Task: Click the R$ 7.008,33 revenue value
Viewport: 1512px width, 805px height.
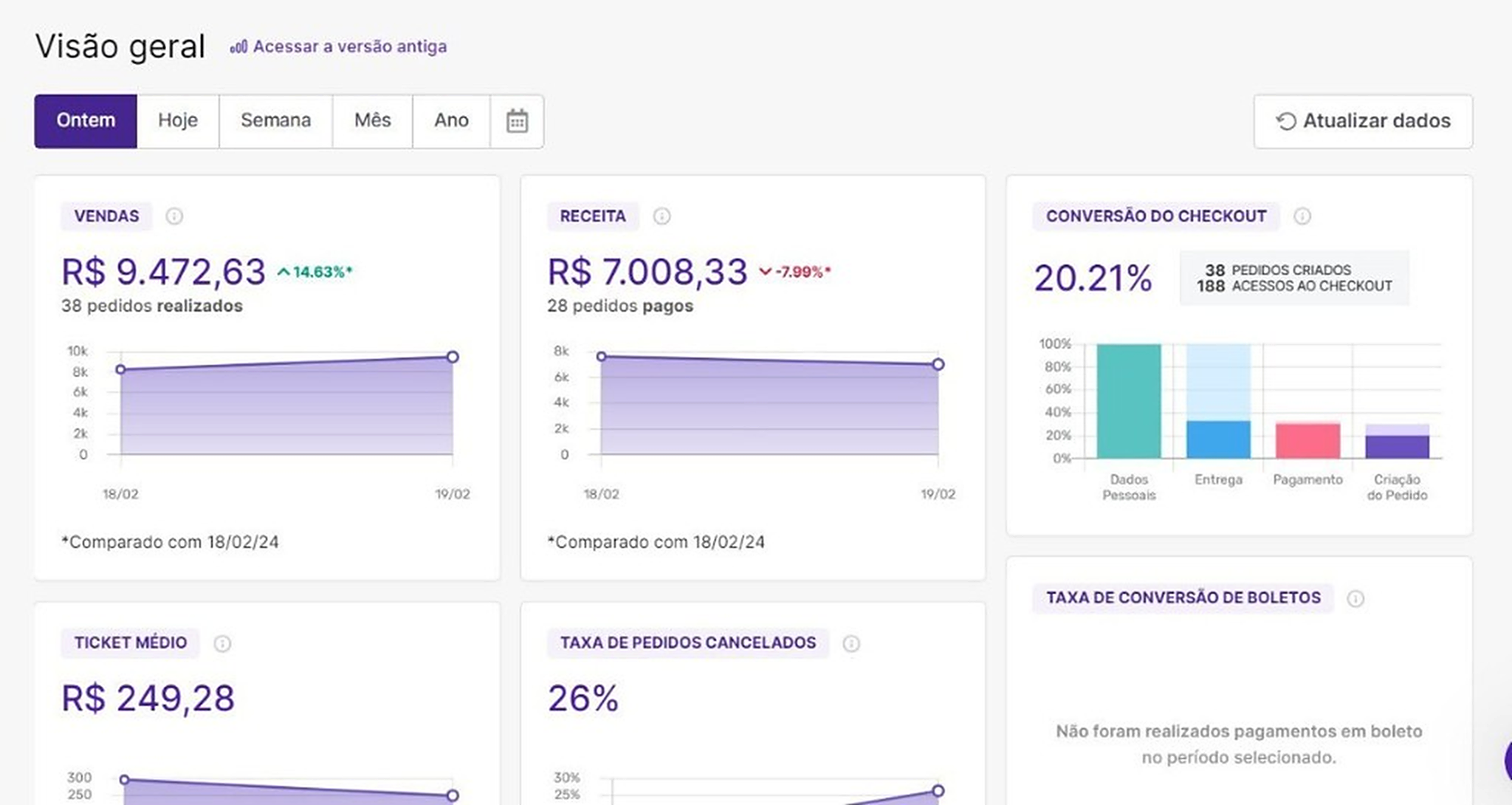Action: (x=647, y=272)
